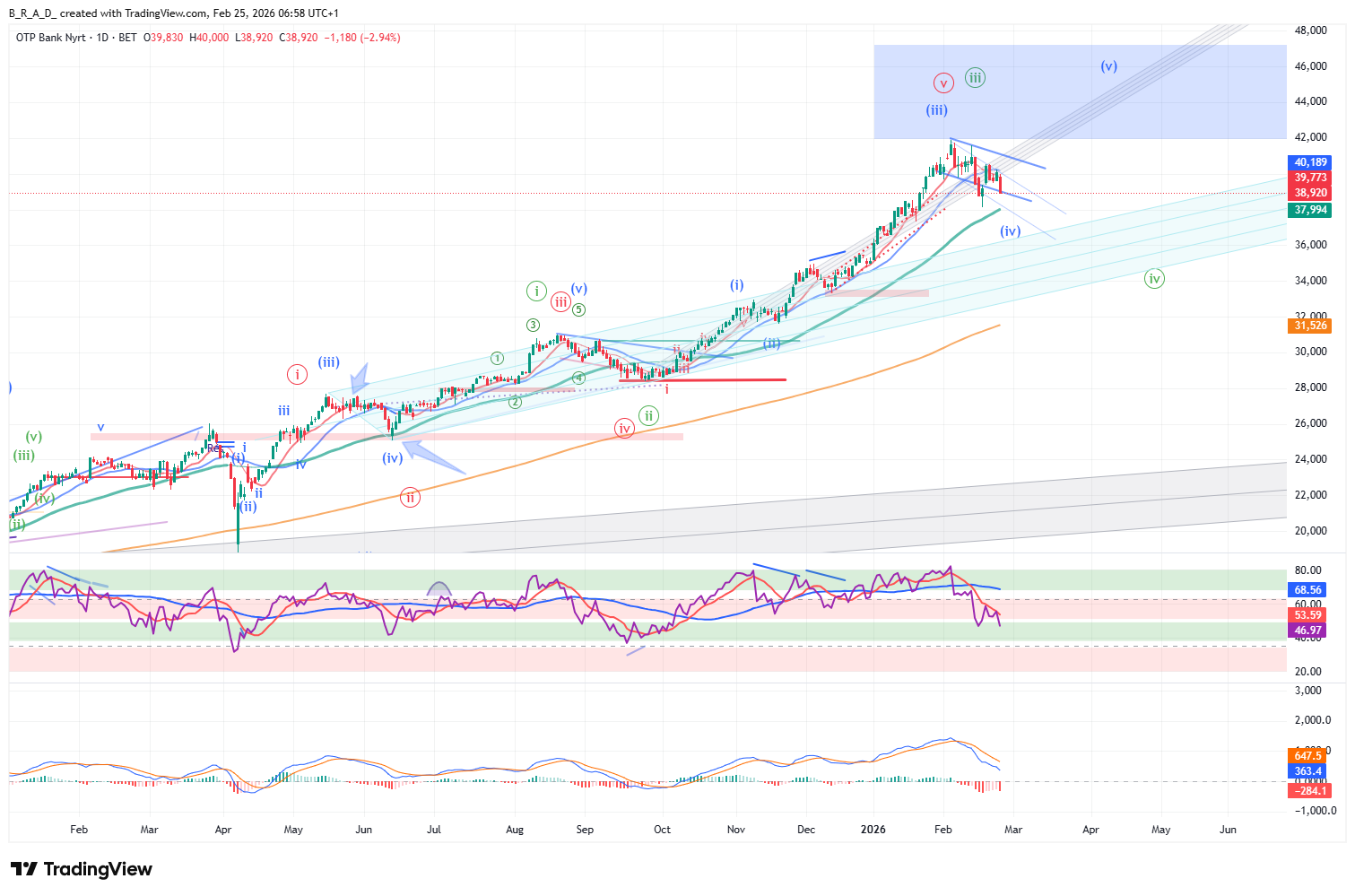This screenshot has width=1355, height=896.
Task: Click the purple 46.97 RSI value label
Action: tap(1307, 631)
